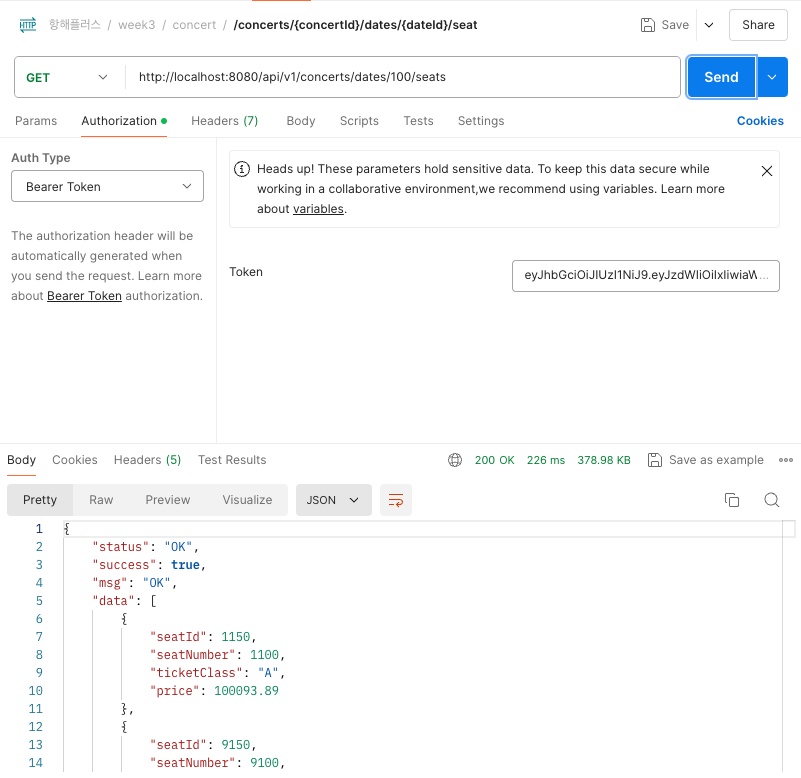Viewport: 801px width, 778px height.
Task: Click the 200 OK status text
Action: coord(494,460)
